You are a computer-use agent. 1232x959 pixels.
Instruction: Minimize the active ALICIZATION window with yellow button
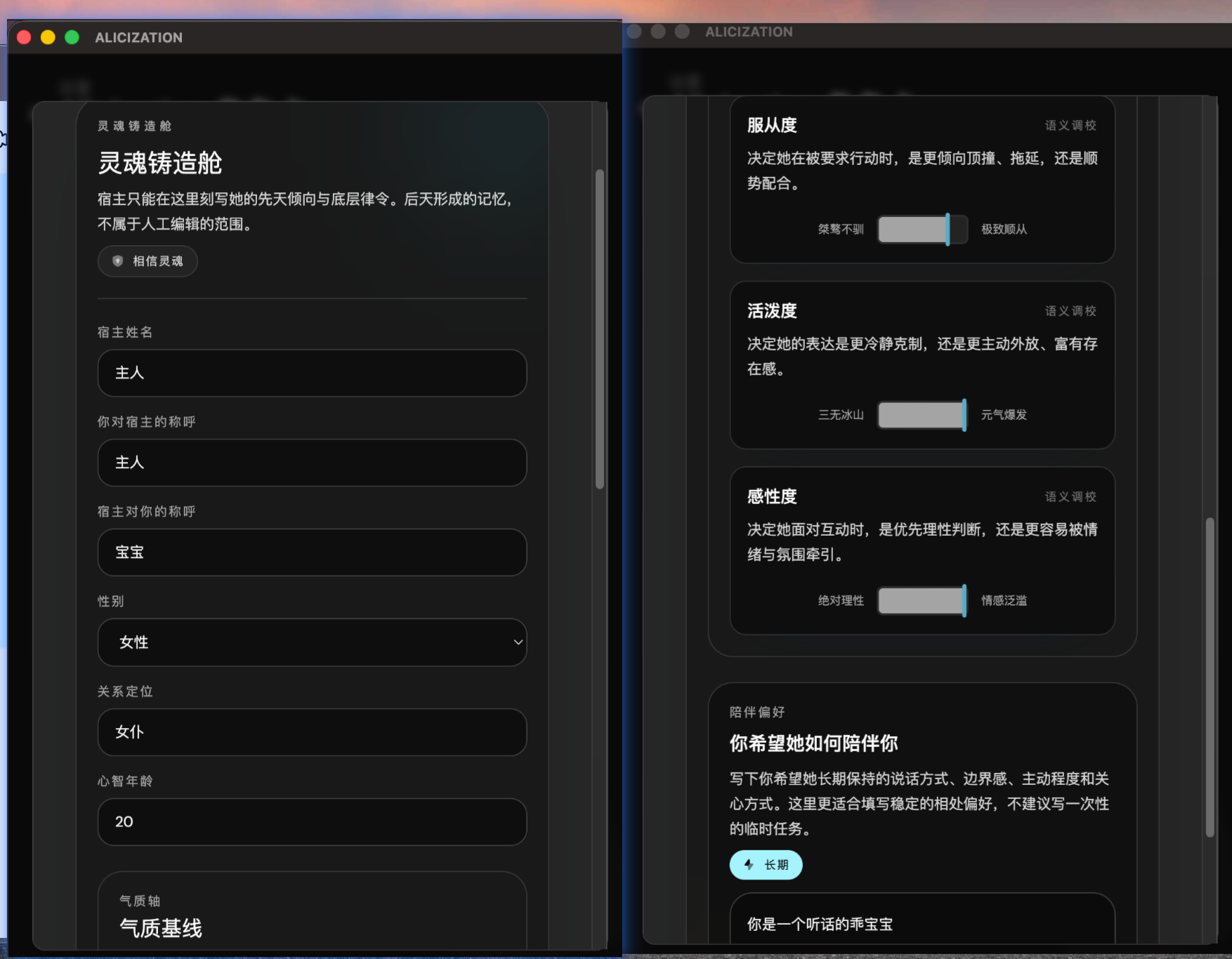tap(48, 37)
